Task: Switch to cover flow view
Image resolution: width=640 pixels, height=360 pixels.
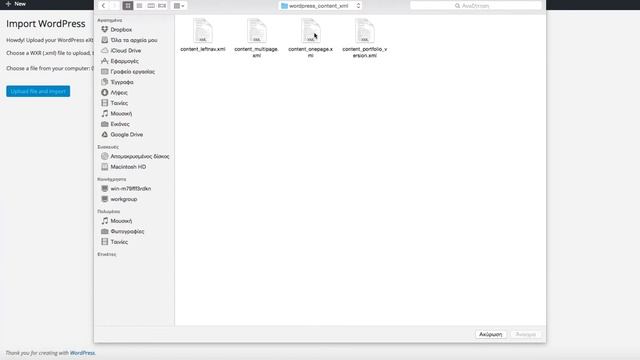Action: pos(162,6)
